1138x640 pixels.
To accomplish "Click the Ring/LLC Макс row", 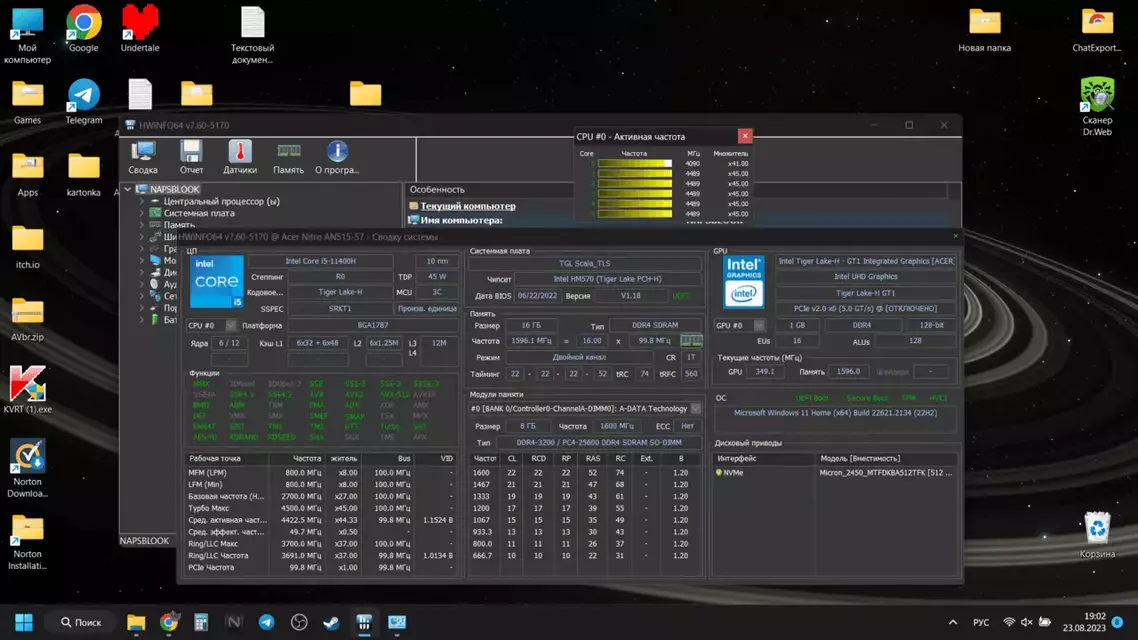I will point(321,543).
